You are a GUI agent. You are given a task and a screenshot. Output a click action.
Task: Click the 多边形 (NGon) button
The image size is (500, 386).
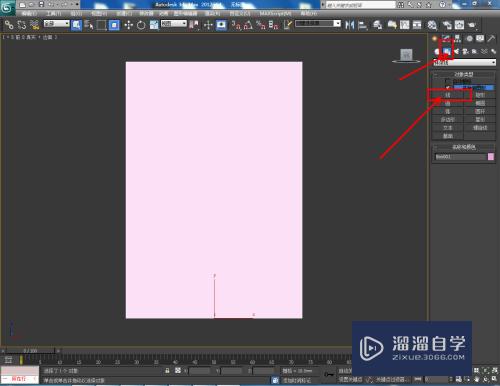point(448,119)
